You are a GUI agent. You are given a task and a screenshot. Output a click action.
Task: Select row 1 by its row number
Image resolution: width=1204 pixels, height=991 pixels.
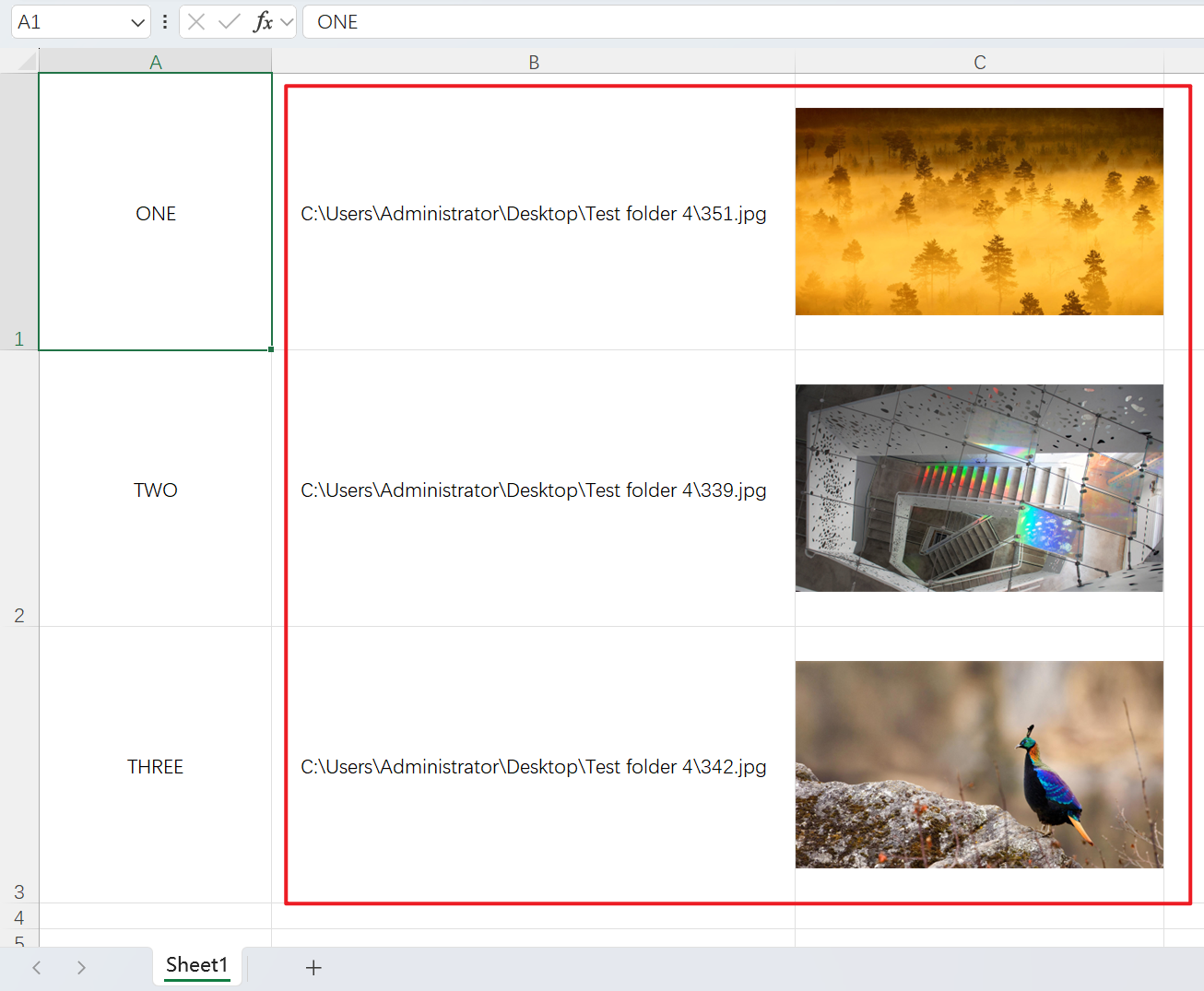pos(18,338)
